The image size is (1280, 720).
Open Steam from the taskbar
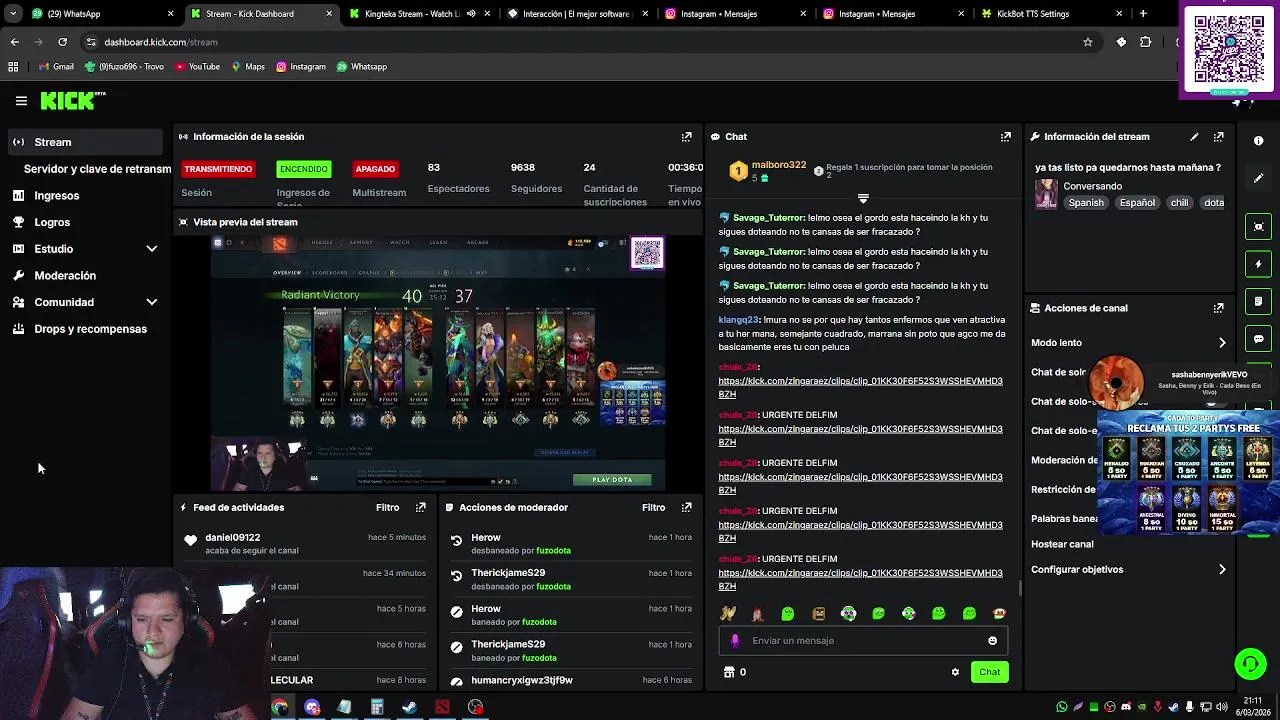(409, 707)
